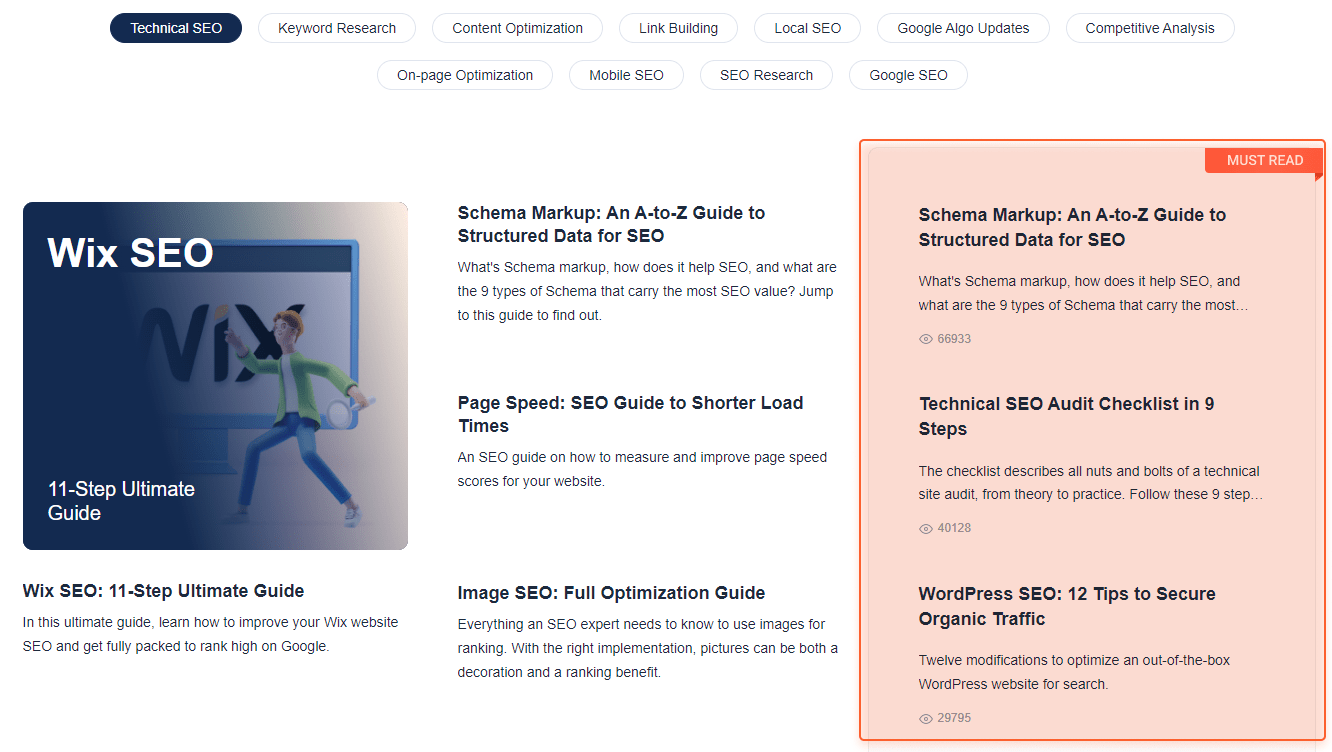Open the Mobile SEO category
This screenshot has width=1332, height=752.
click(626, 75)
